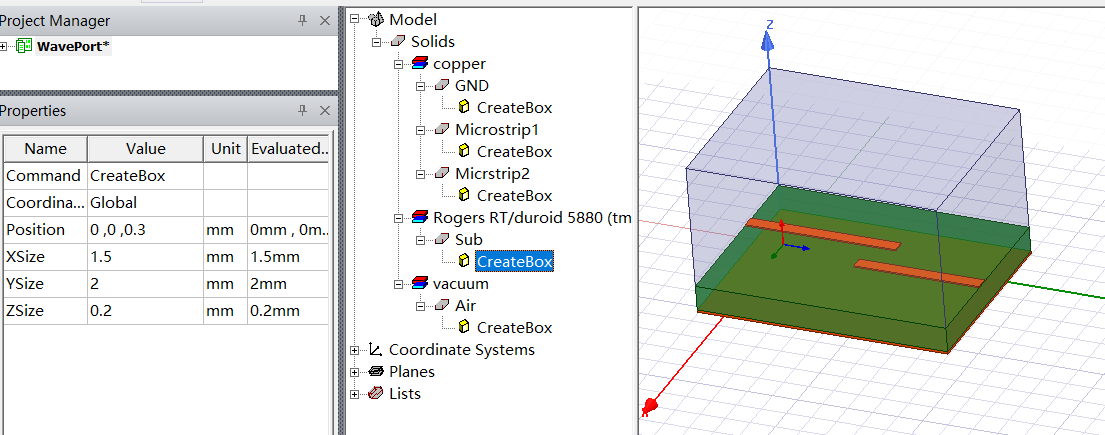Pin the Project Manager panel
The height and width of the screenshot is (435, 1105).
[x=302, y=20]
